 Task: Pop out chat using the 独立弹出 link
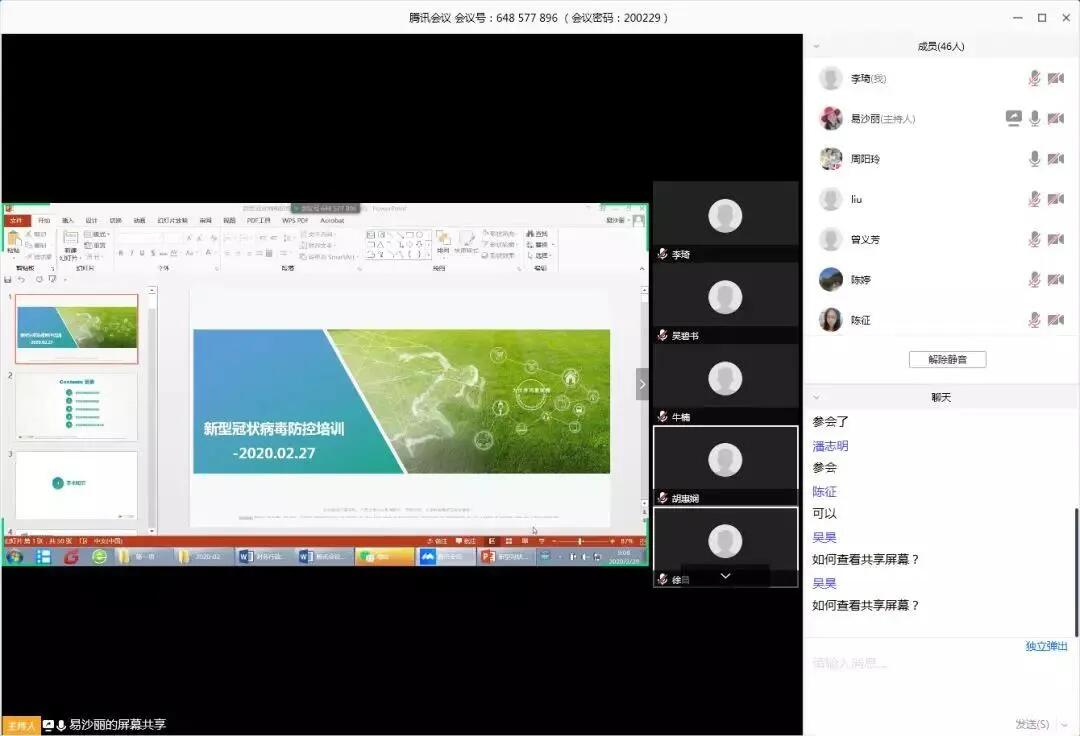click(x=1045, y=646)
